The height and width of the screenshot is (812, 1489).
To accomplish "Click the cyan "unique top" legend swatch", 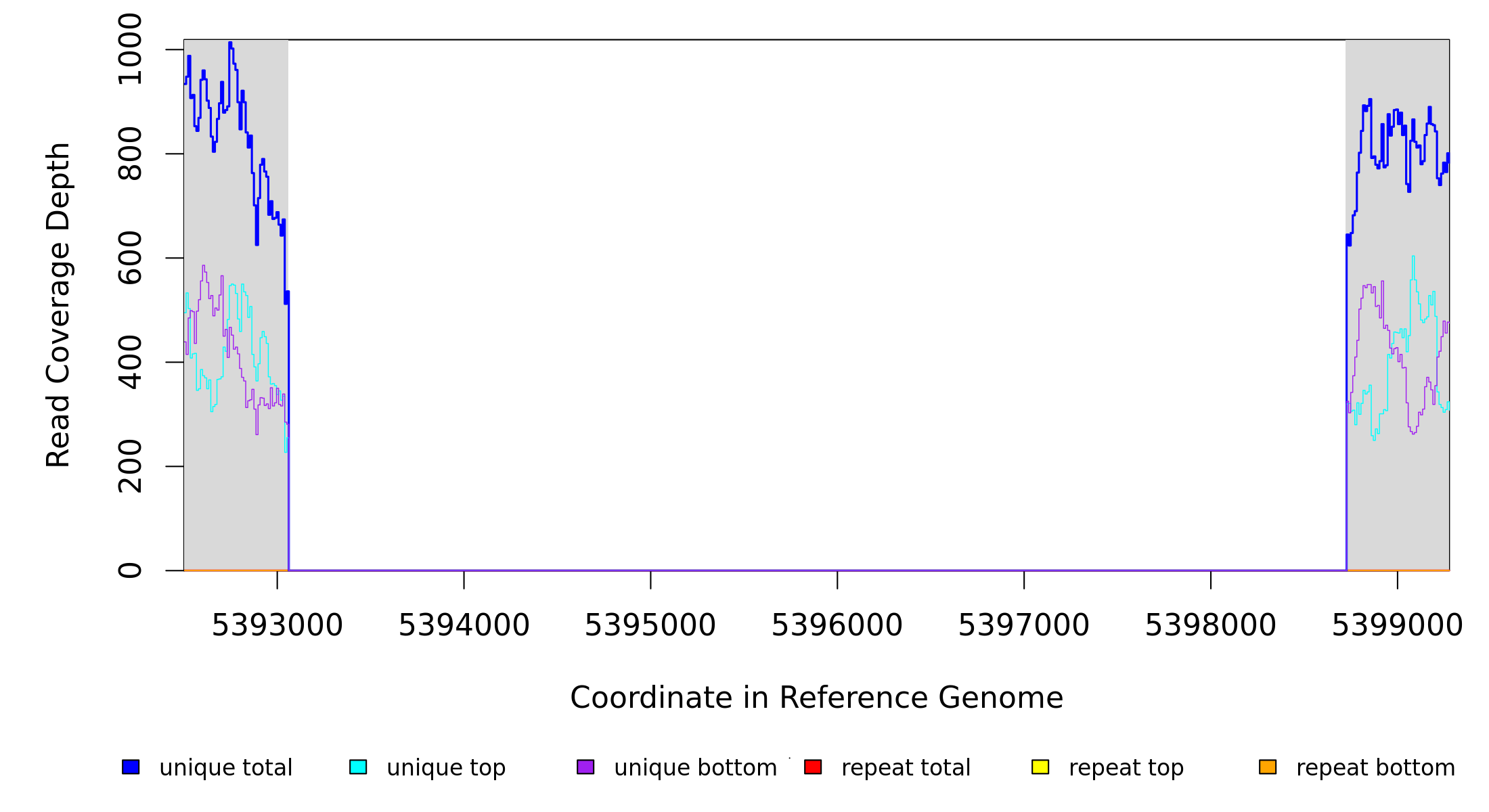I will [x=358, y=767].
